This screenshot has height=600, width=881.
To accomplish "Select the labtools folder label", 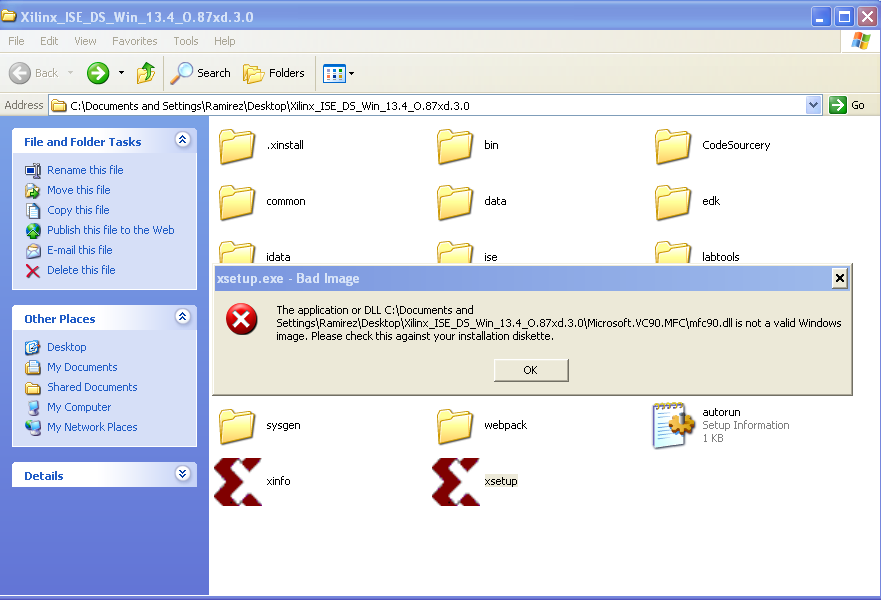I will (x=720, y=257).
